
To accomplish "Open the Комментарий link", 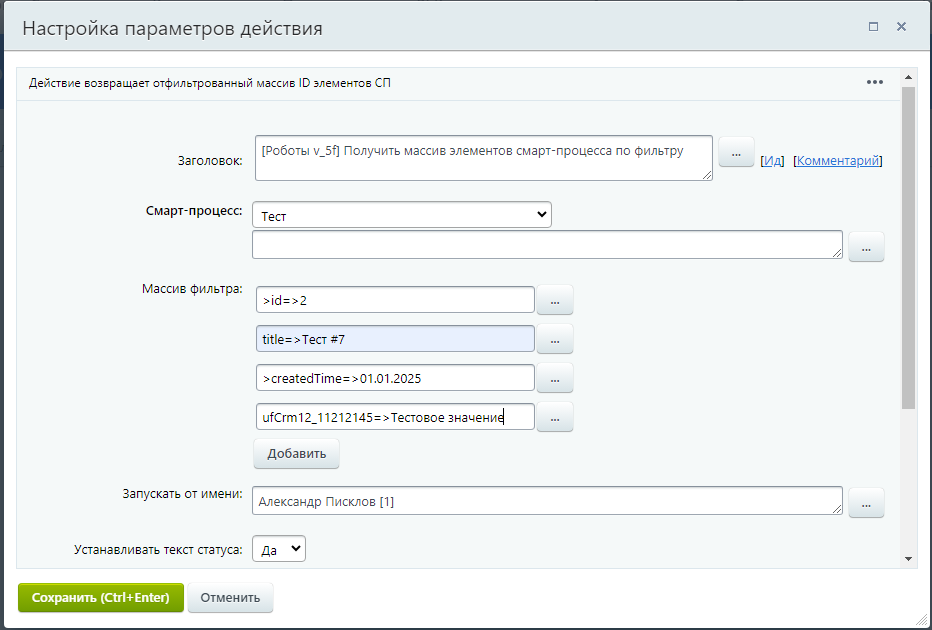I will (x=838, y=160).
